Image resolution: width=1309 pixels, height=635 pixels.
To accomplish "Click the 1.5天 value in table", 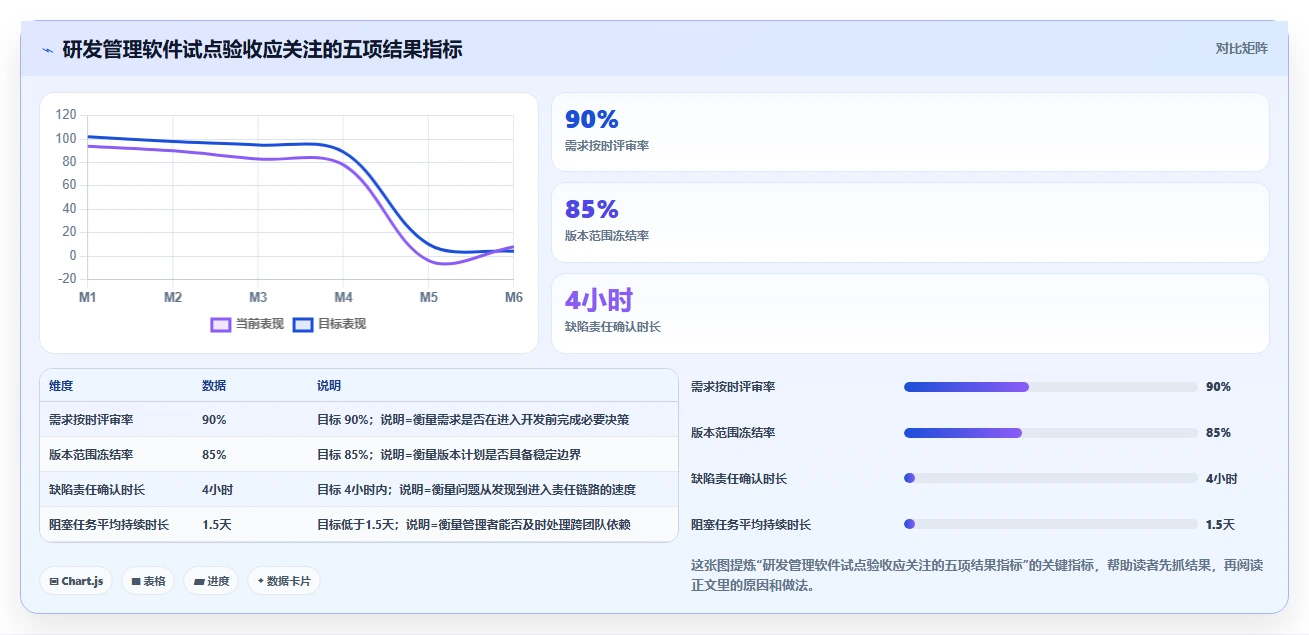I will click(x=217, y=525).
